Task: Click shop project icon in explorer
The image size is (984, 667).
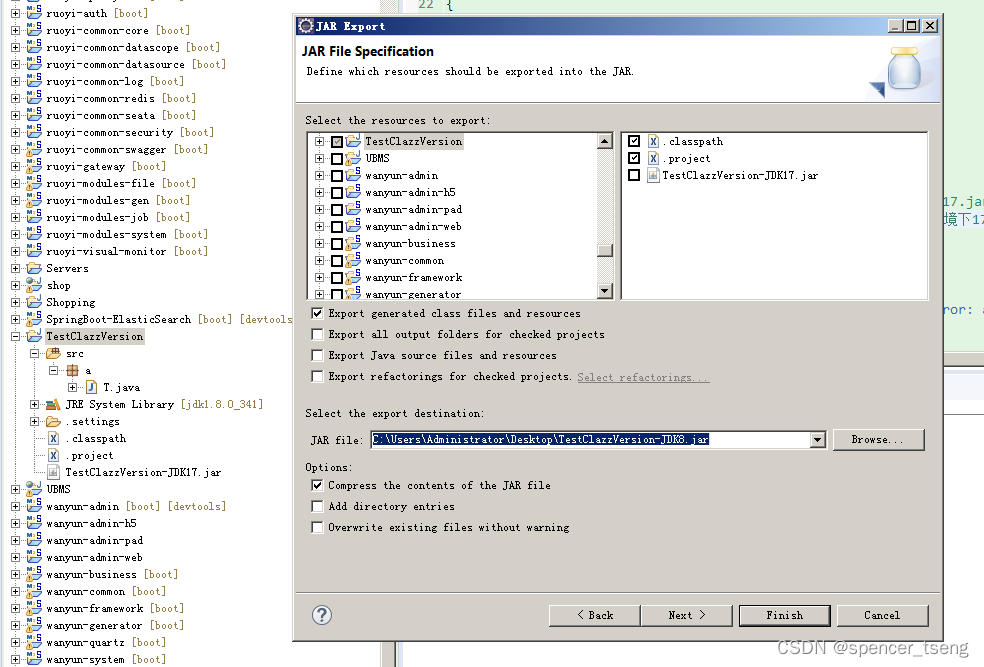Action: [34, 285]
